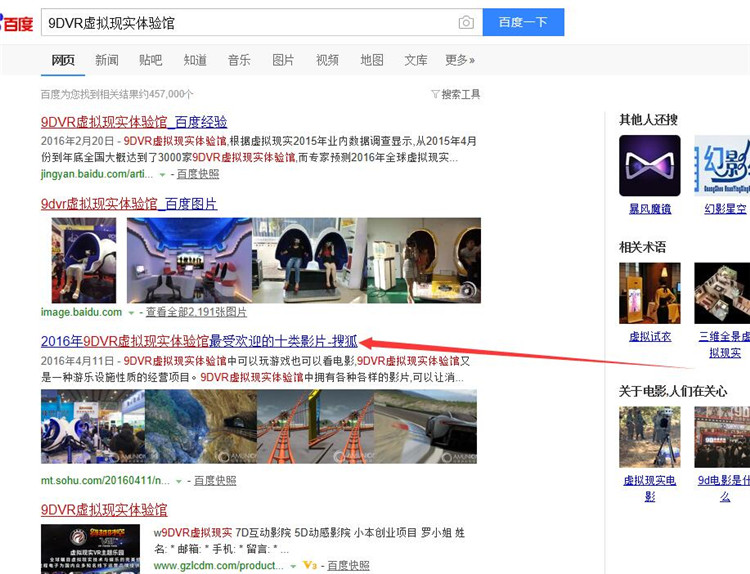The image size is (750, 574).
Task: Expand dropdown arrow next to image.baidu.com
Action: click(131, 313)
